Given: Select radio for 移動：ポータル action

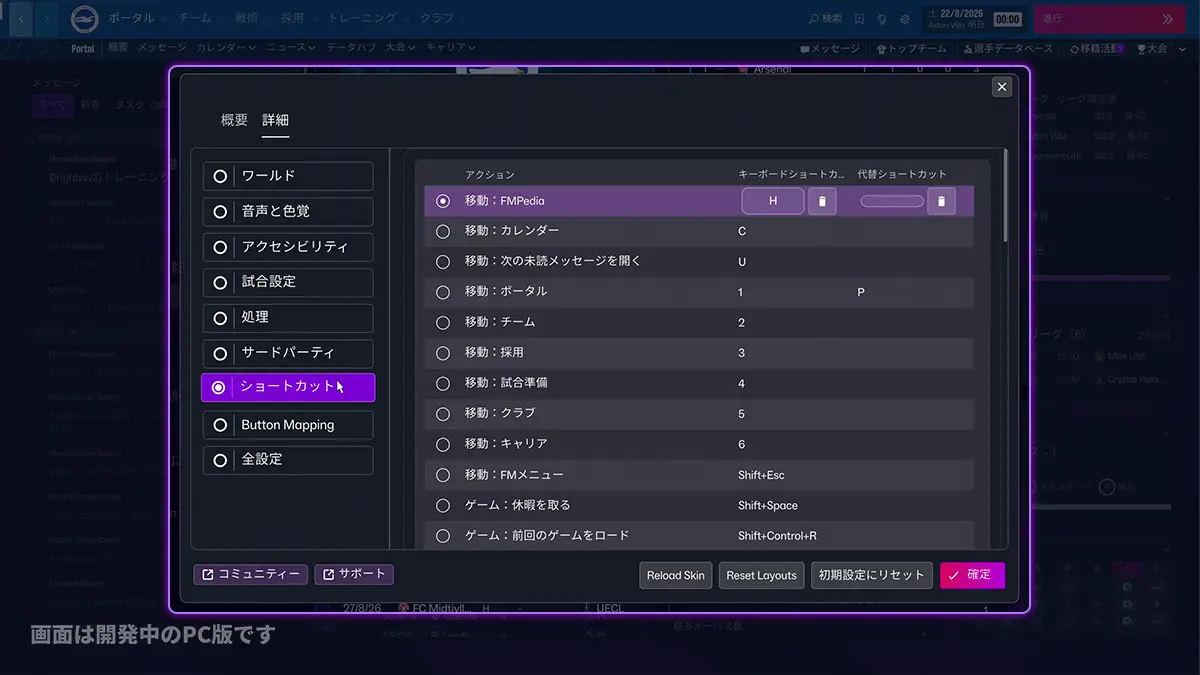Looking at the screenshot, I should (x=443, y=292).
